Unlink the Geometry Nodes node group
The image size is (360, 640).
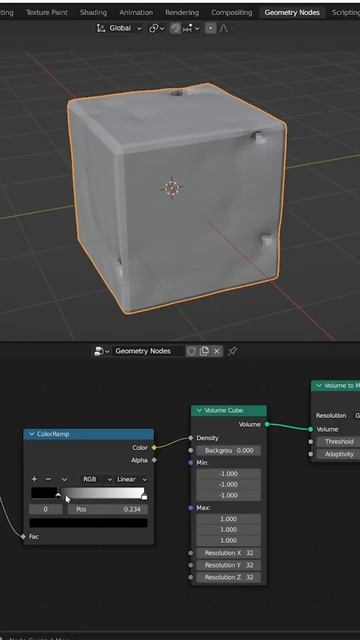(217, 351)
